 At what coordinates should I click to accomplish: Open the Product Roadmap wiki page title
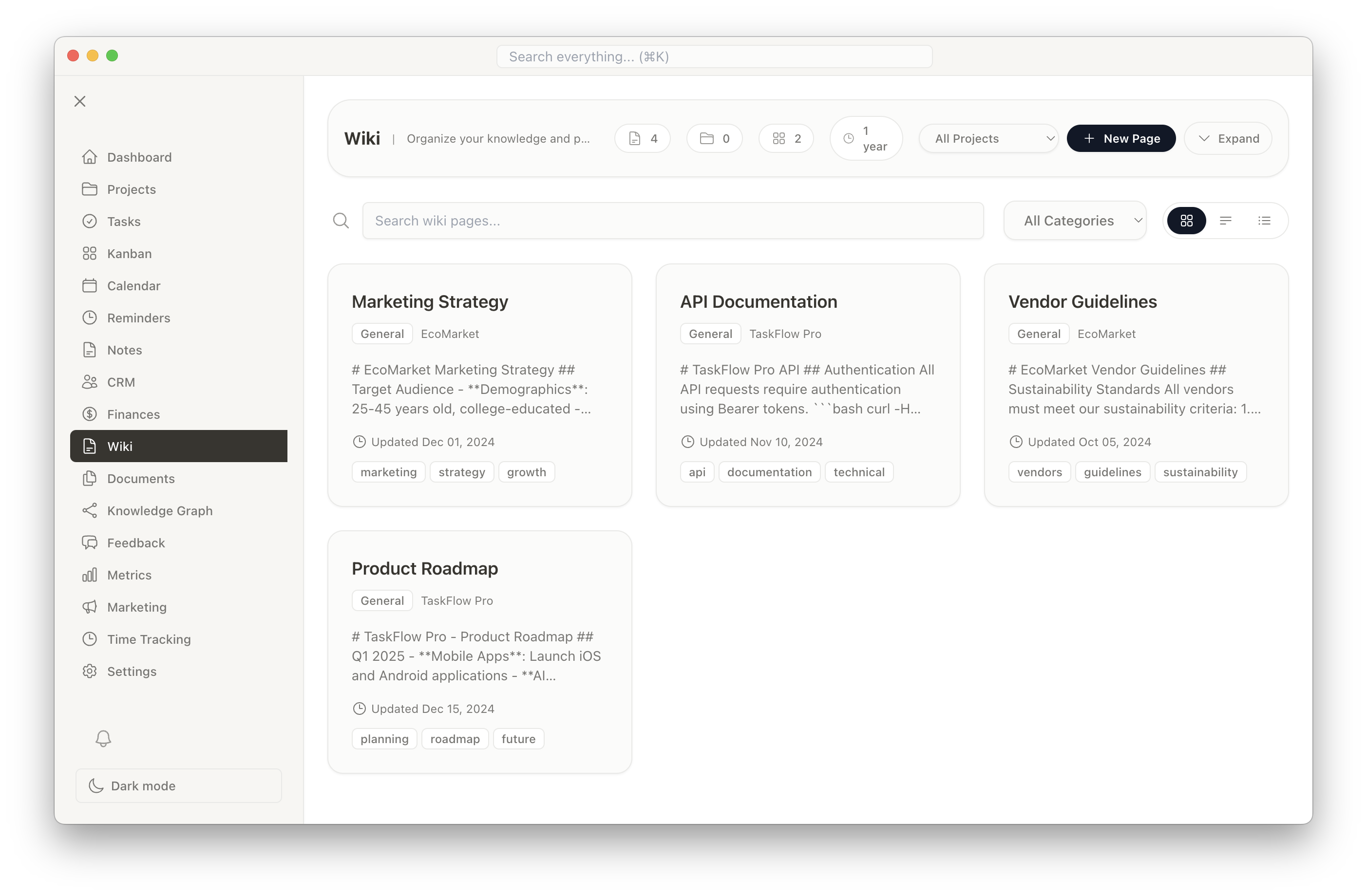coord(424,568)
